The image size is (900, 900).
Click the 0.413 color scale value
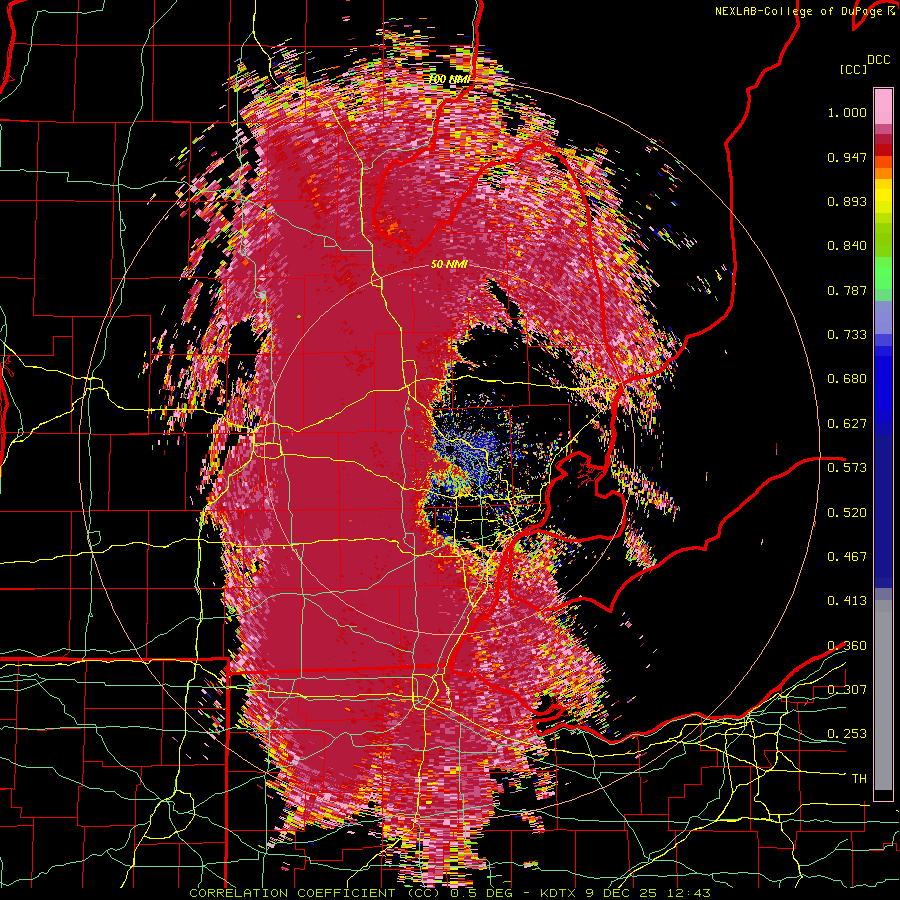847,601
